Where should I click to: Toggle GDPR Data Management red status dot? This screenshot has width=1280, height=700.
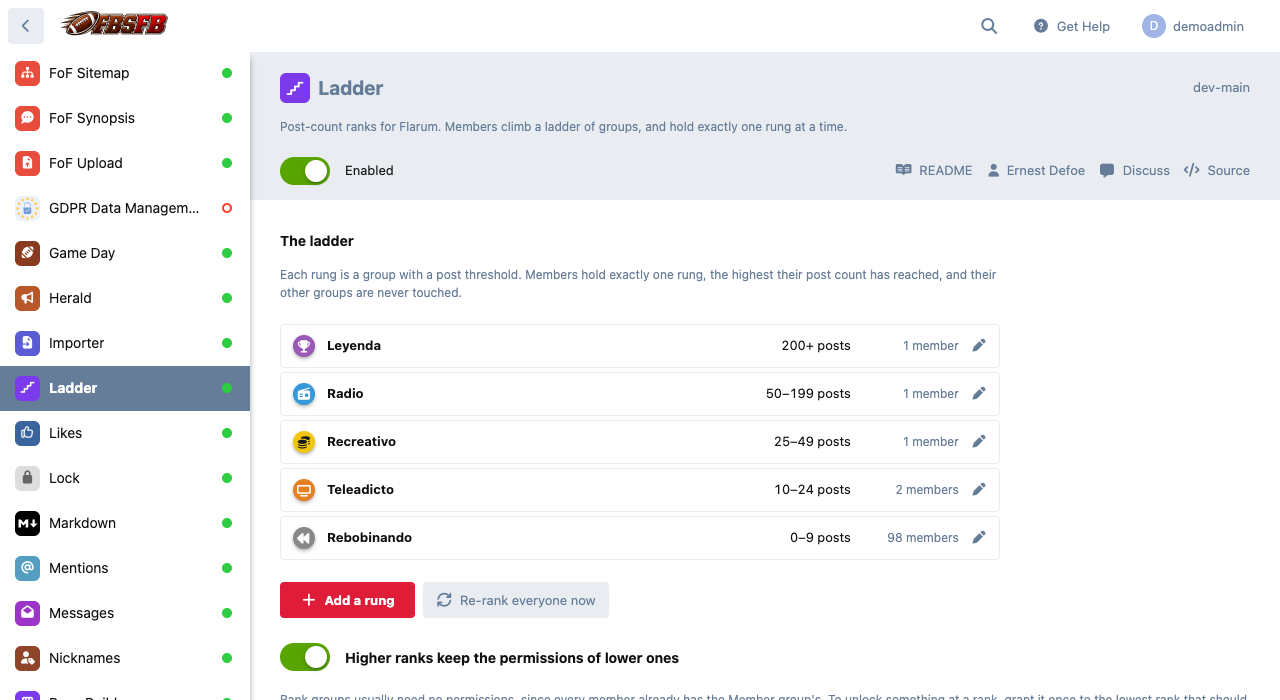click(x=227, y=208)
